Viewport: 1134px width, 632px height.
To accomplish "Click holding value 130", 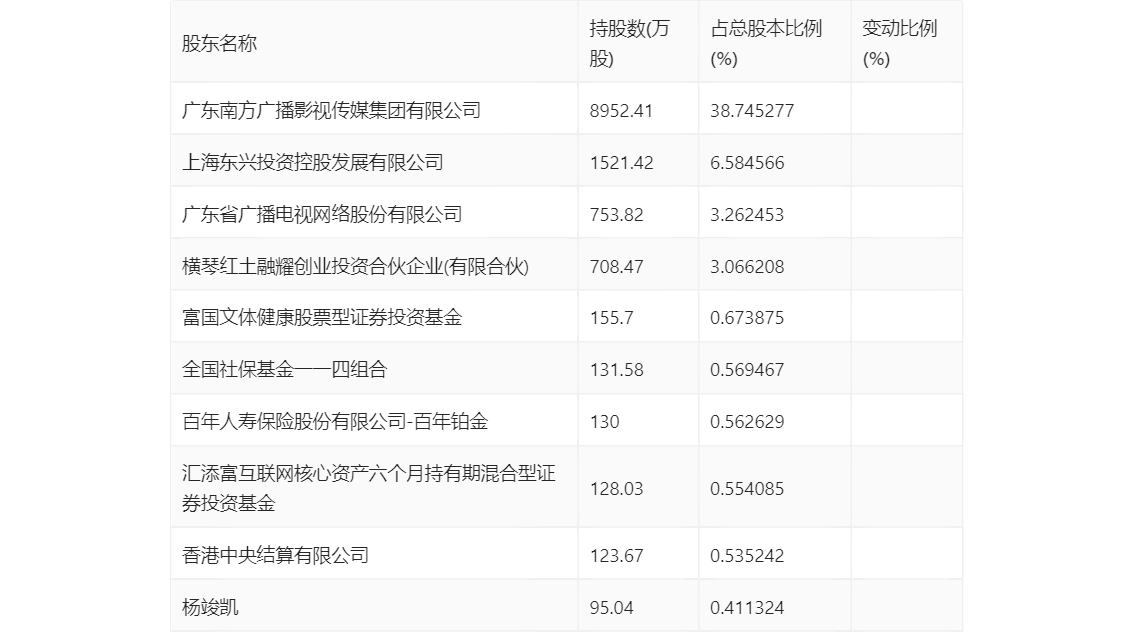I will [605, 422].
